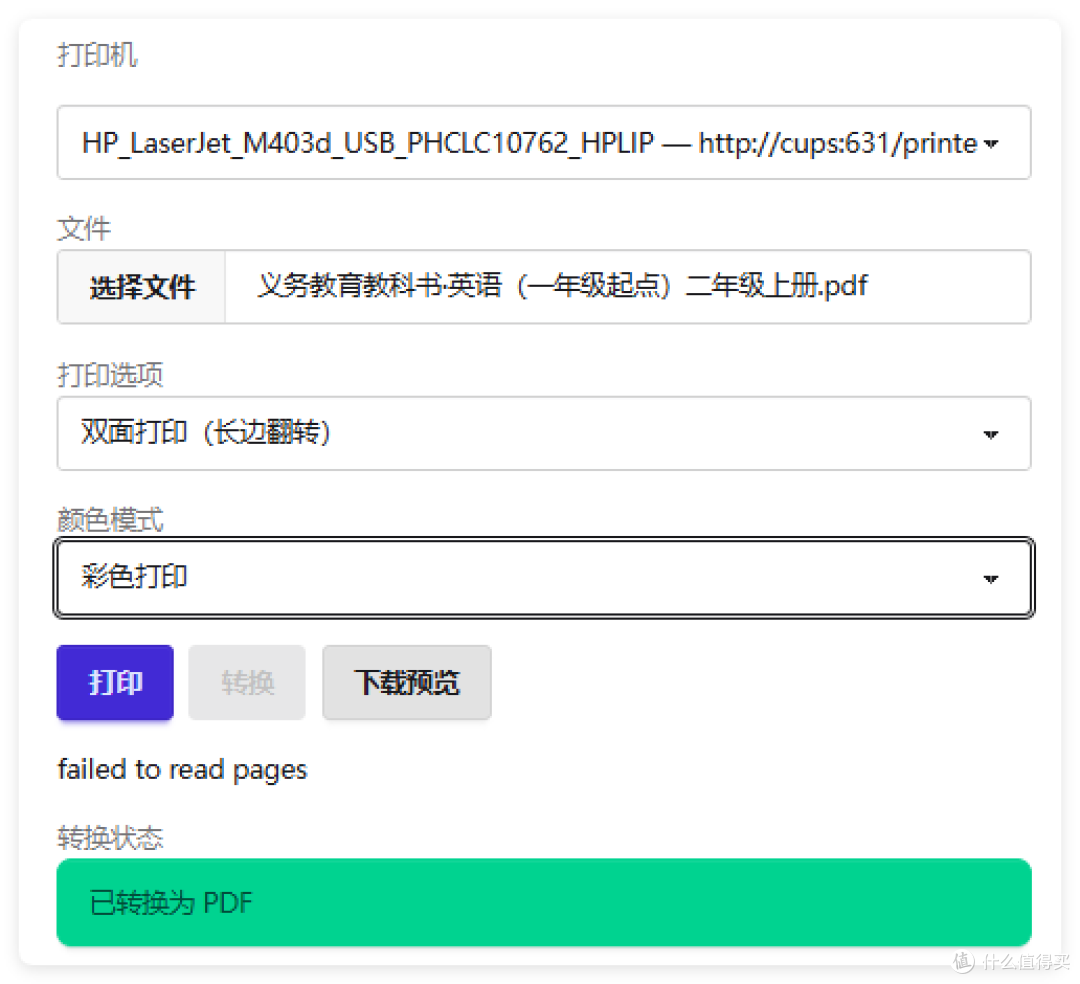Click the failed to read pages message
Screen dimensions: 1080x984
pyautogui.click(x=182, y=769)
